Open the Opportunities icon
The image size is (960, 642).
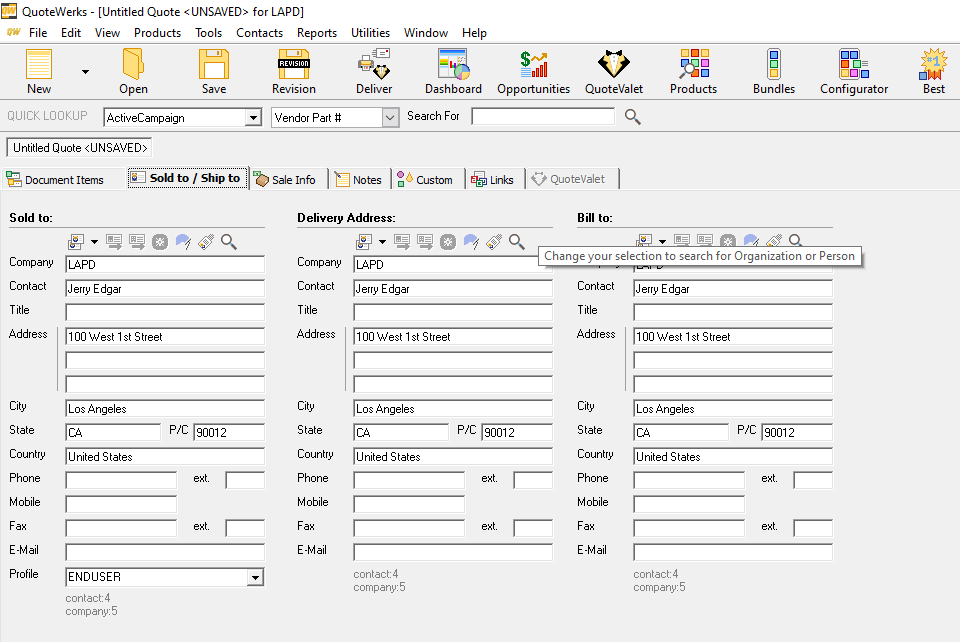[x=533, y=71]
